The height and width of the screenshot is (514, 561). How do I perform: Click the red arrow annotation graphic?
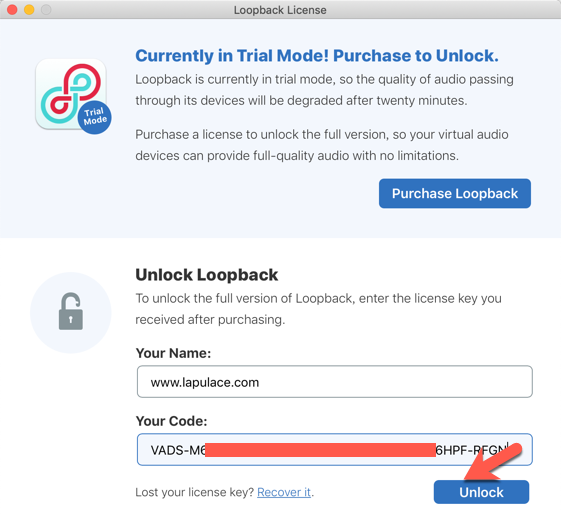(x=494, y=462)
